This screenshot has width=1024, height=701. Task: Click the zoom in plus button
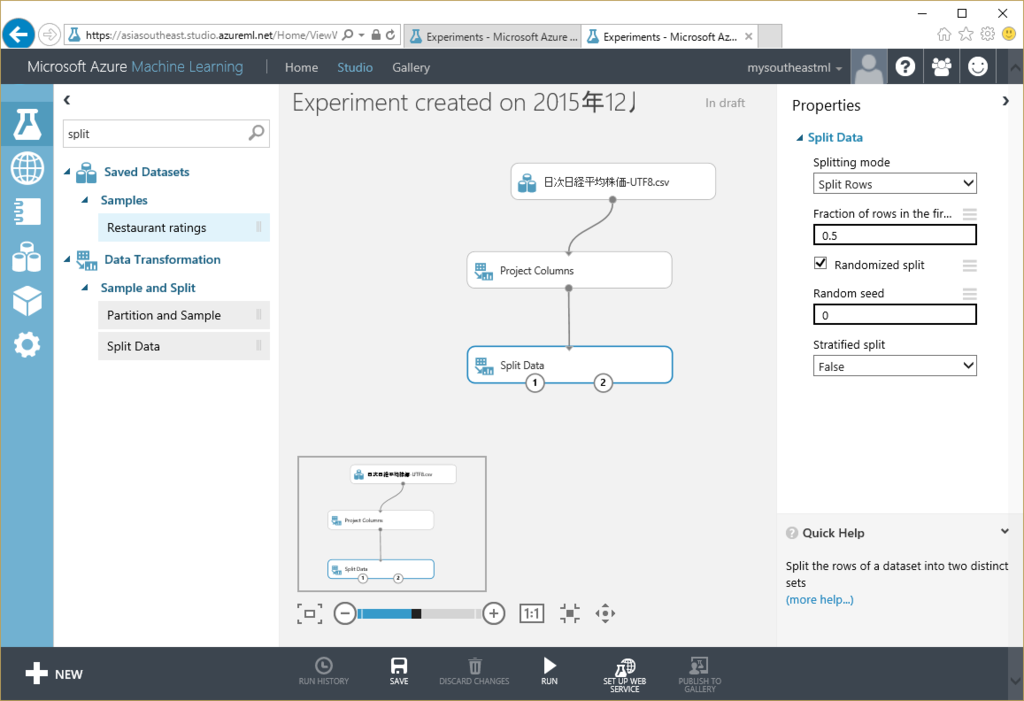(x=494, y=613)
